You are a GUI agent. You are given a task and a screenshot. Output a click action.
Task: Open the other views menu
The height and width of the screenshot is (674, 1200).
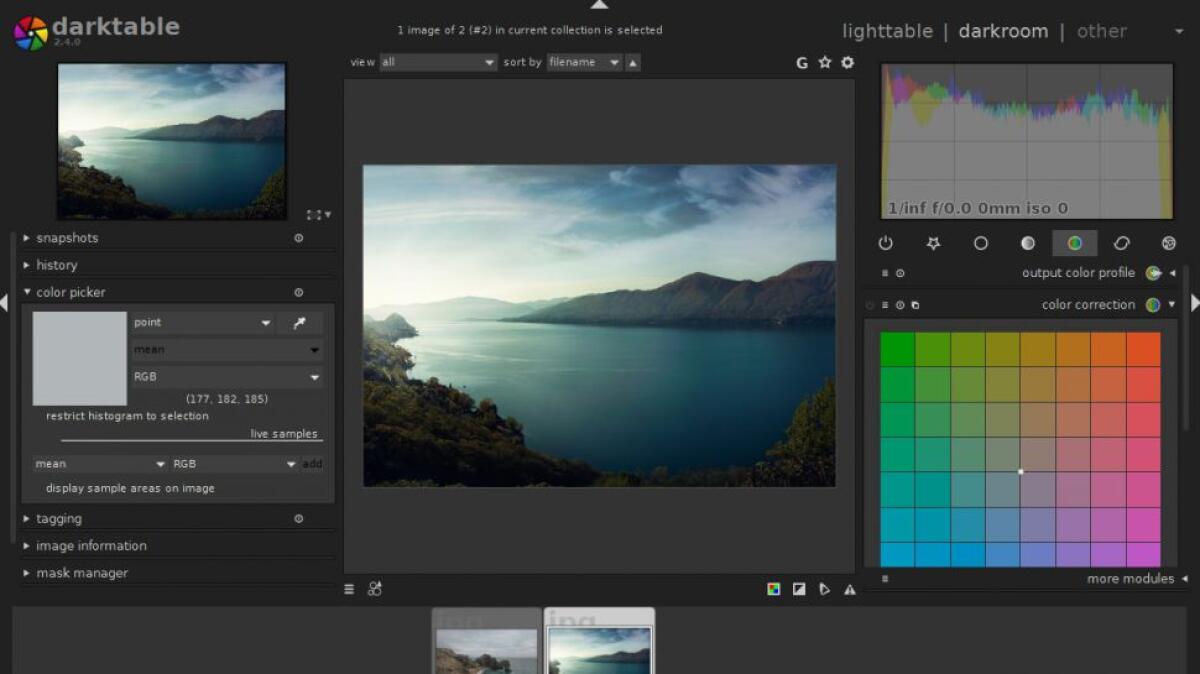pos(1102,31)
